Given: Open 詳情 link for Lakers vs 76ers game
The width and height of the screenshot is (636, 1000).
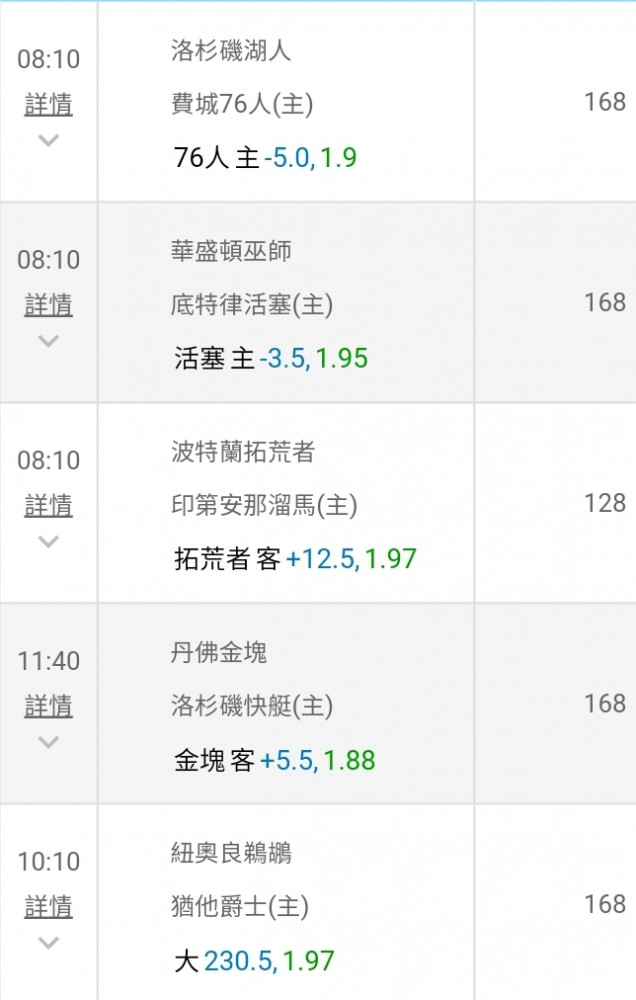Looking at the screenshot, I should (x=48, y=104).
